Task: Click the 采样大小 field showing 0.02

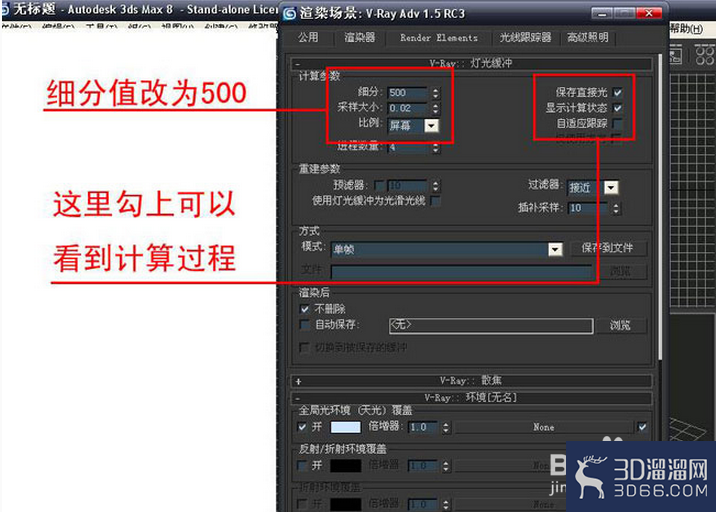Action: 407,108
